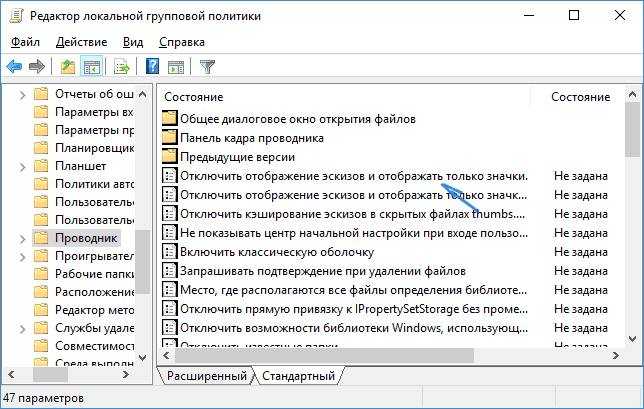Switch to the Стандартный tab
The image size is (644, 409).
299,376
